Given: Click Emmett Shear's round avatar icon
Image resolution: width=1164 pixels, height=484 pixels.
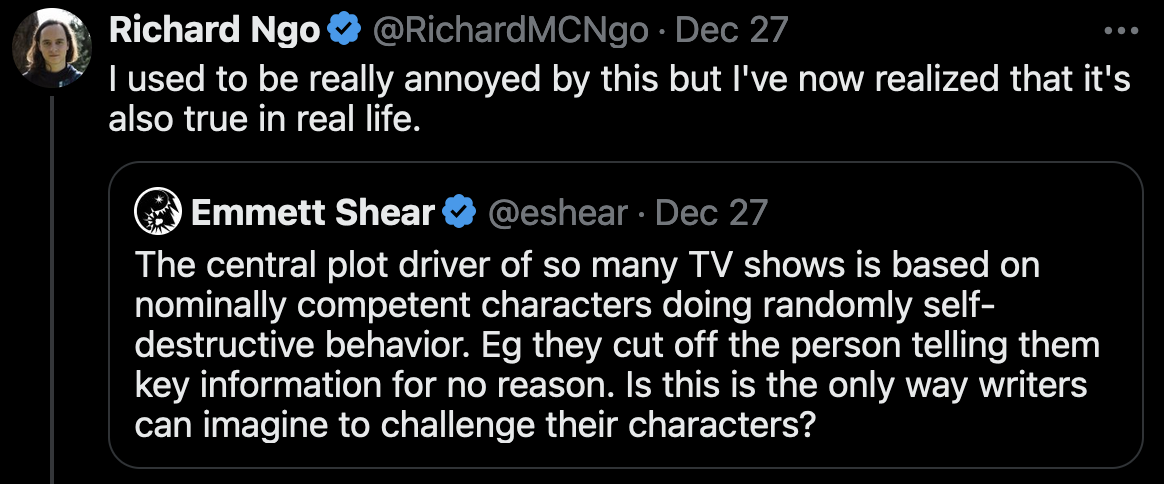Looking at the screenshot, I should [157, 212].
